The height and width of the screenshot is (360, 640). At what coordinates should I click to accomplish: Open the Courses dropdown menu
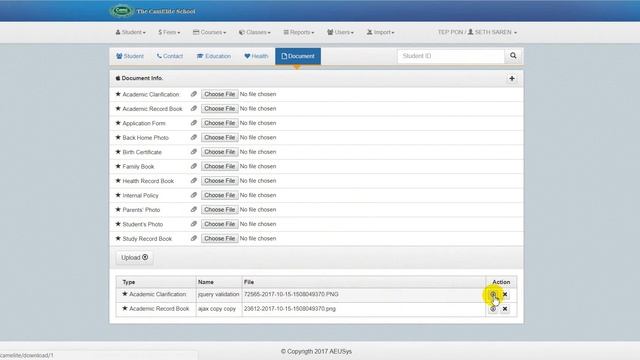pos(209,32)
